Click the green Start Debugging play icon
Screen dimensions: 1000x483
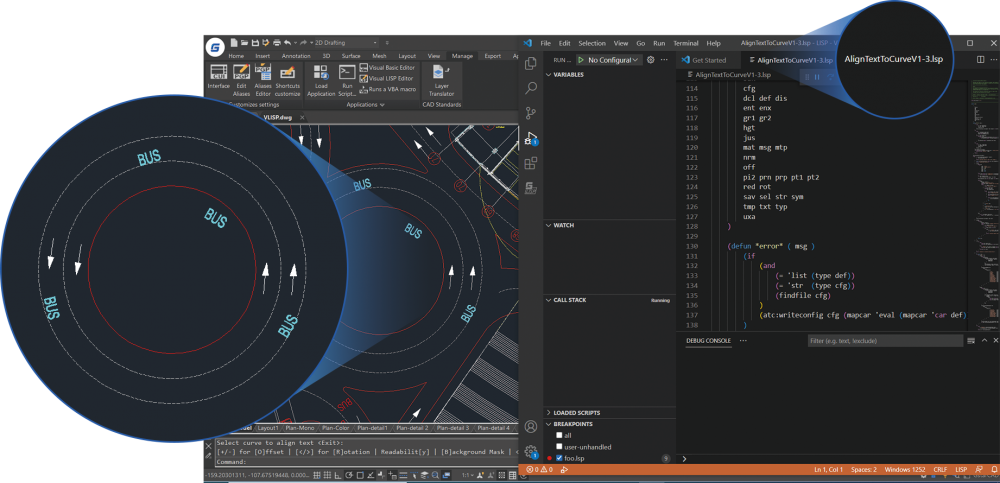580,60
